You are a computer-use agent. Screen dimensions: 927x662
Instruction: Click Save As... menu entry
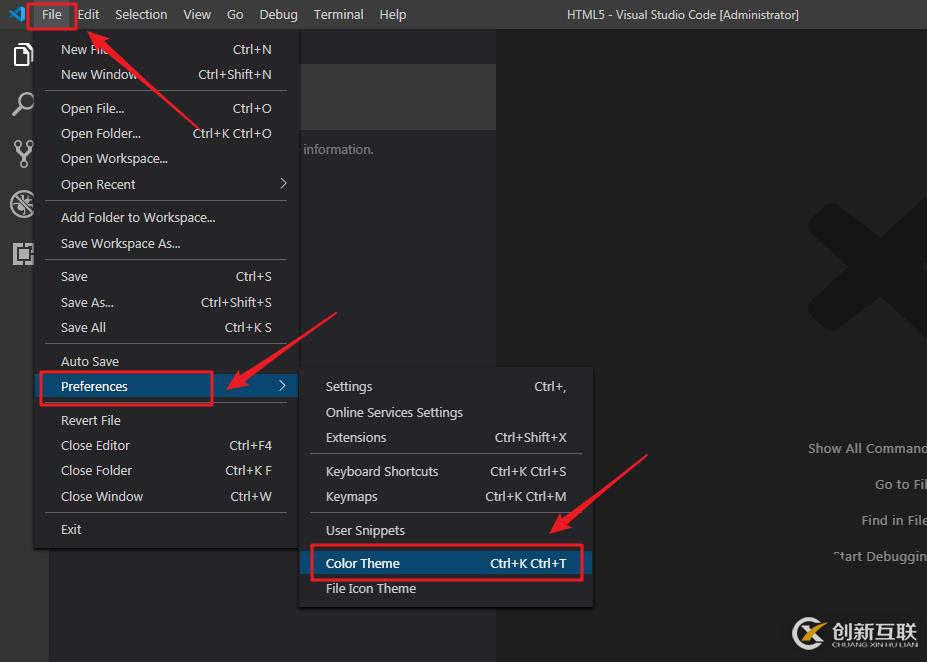point(166,303)
